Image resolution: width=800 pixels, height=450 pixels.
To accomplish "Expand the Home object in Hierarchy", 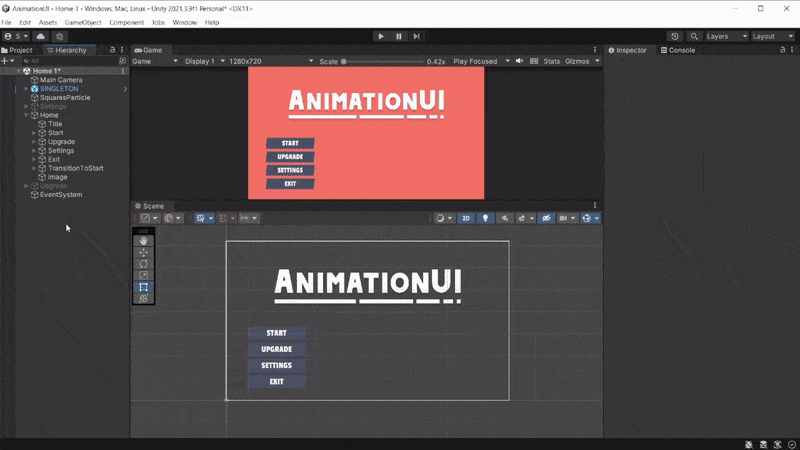I will 27,115.
